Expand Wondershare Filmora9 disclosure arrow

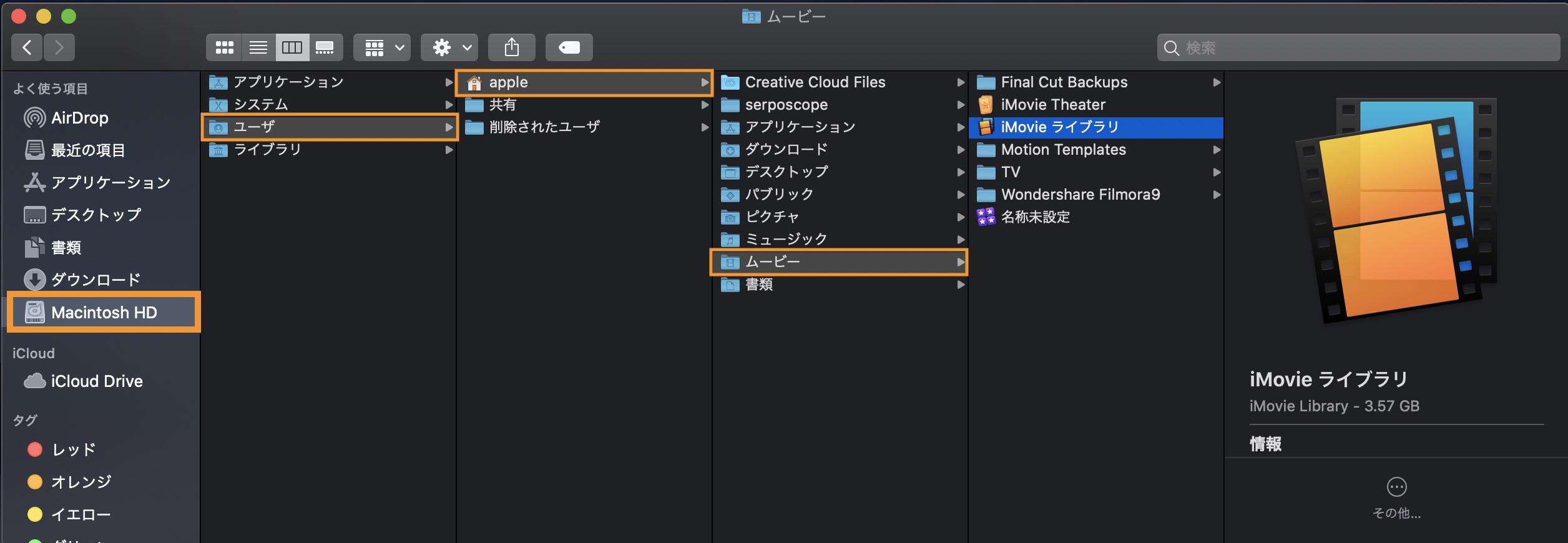click(x=1217, y=195)
